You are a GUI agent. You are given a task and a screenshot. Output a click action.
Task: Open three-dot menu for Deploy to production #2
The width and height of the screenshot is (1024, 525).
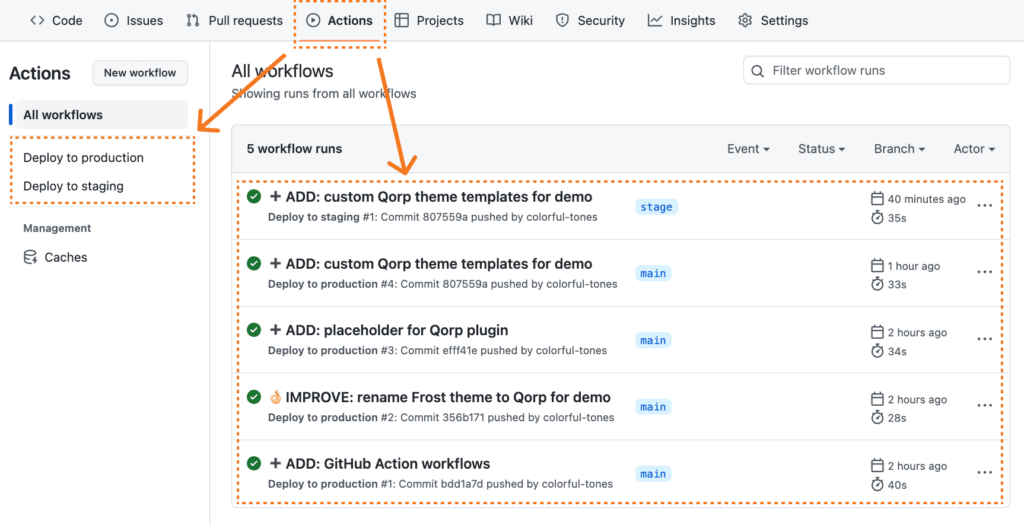click(984, 406)
